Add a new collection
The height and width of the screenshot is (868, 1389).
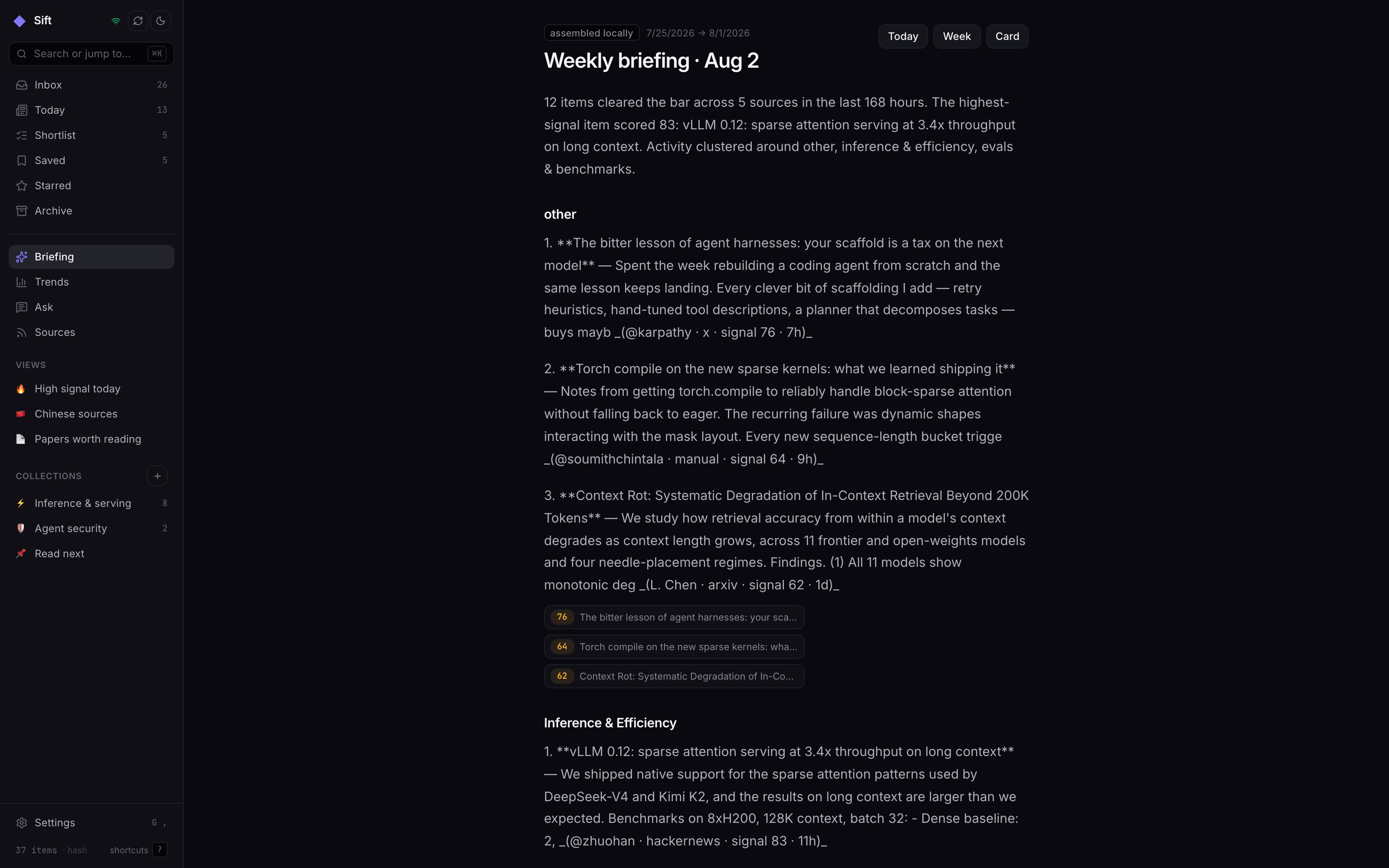click(x=157, y=476)
